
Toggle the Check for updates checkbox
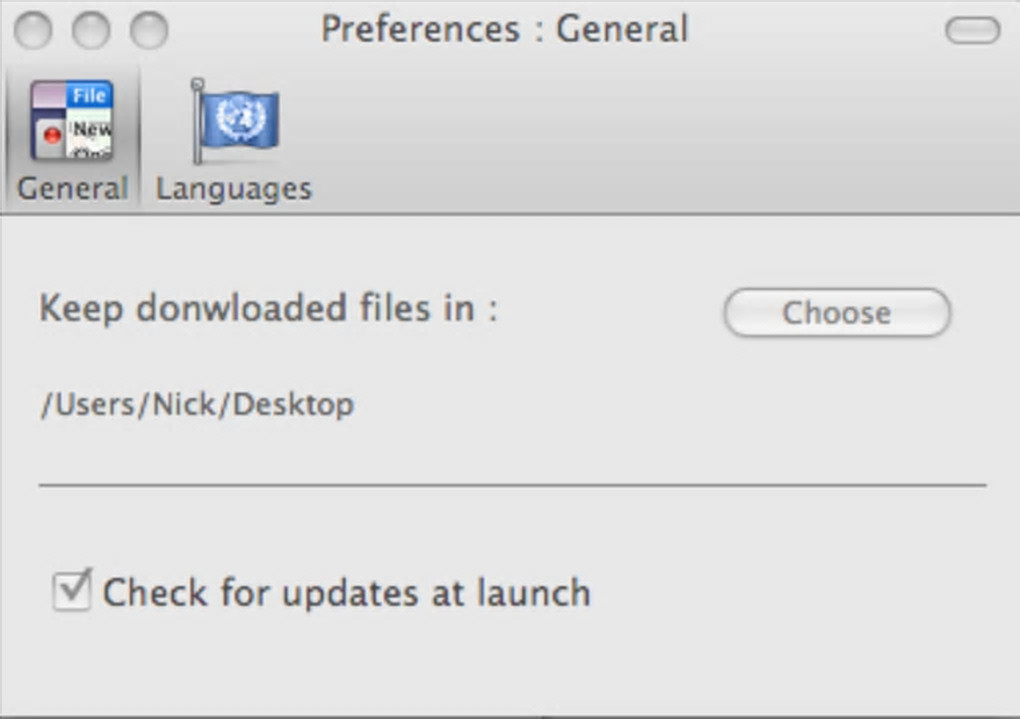72,590
